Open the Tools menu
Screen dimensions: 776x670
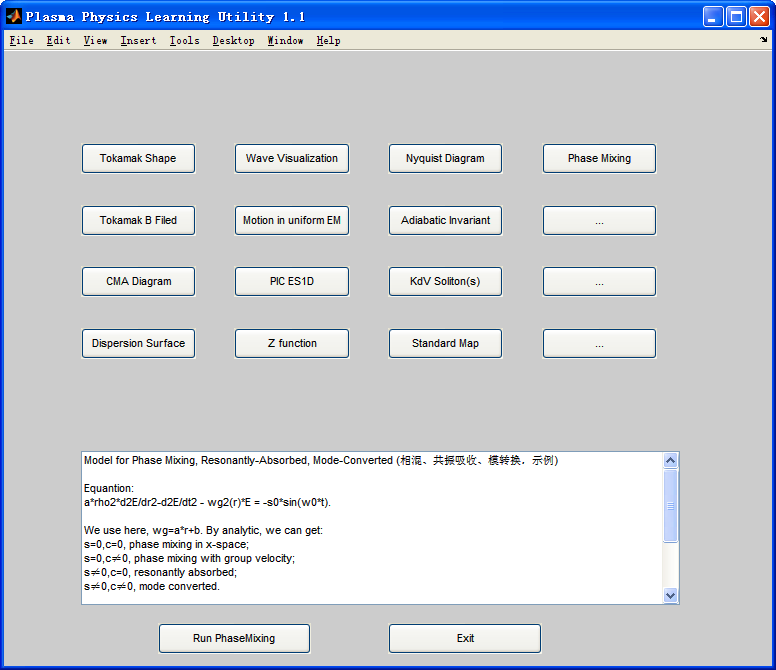[x=184, y=41]
